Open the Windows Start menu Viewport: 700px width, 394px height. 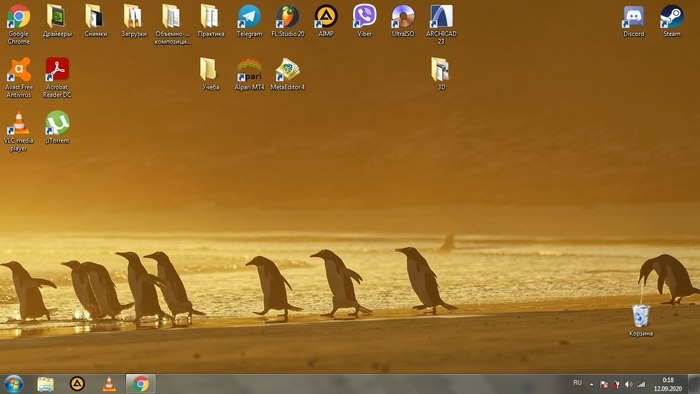point(13,384)
